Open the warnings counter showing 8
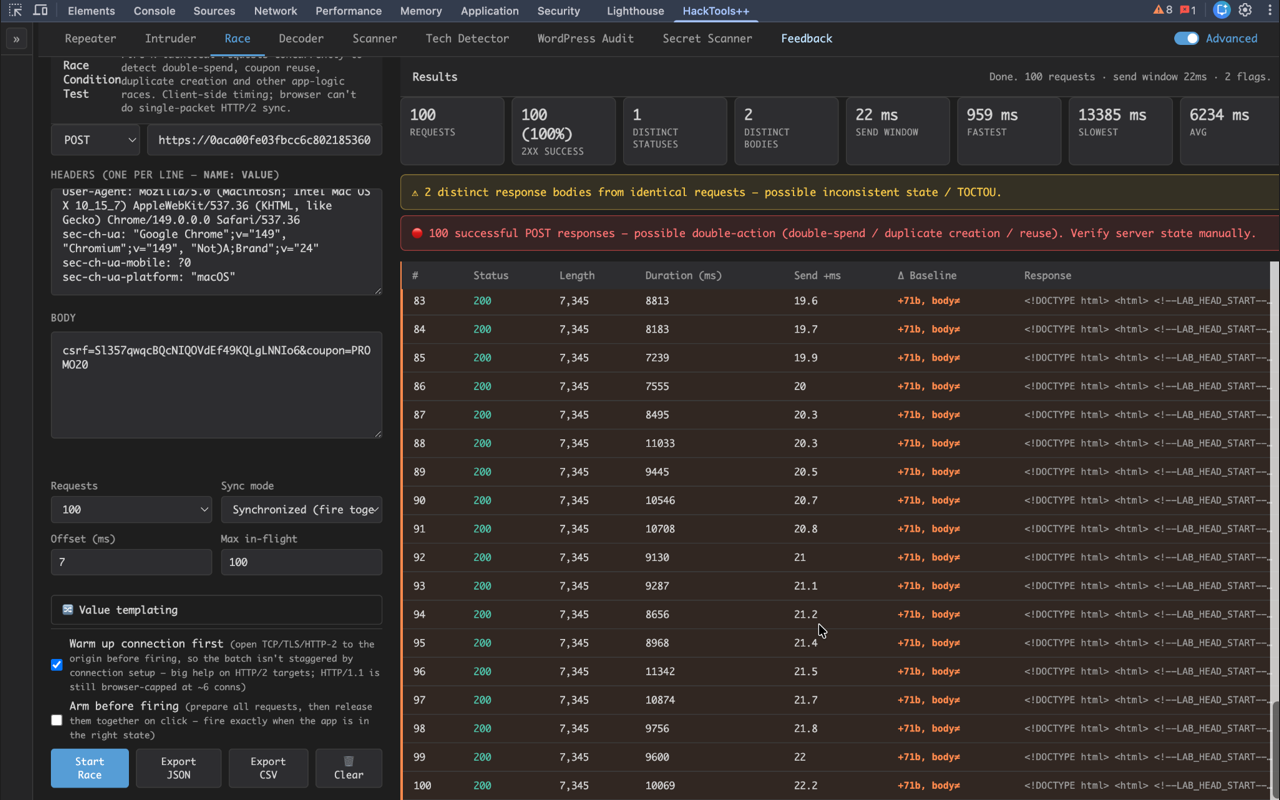This screenshot has width=1280, height=800. click(1163, 11)
